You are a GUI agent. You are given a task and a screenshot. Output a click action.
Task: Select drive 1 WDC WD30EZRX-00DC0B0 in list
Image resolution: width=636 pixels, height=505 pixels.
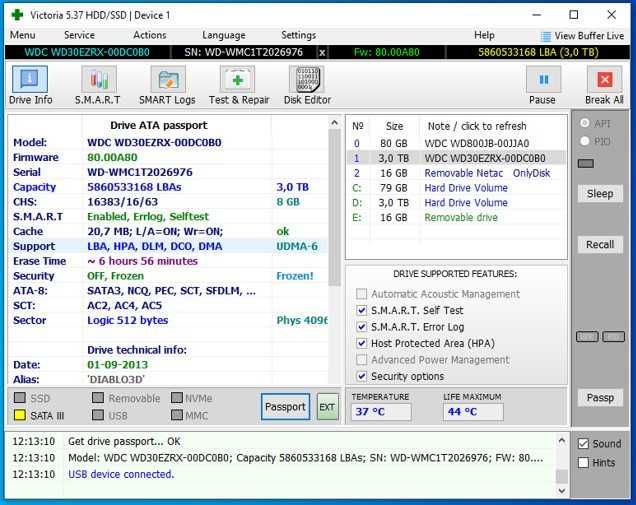click(456, 158)
